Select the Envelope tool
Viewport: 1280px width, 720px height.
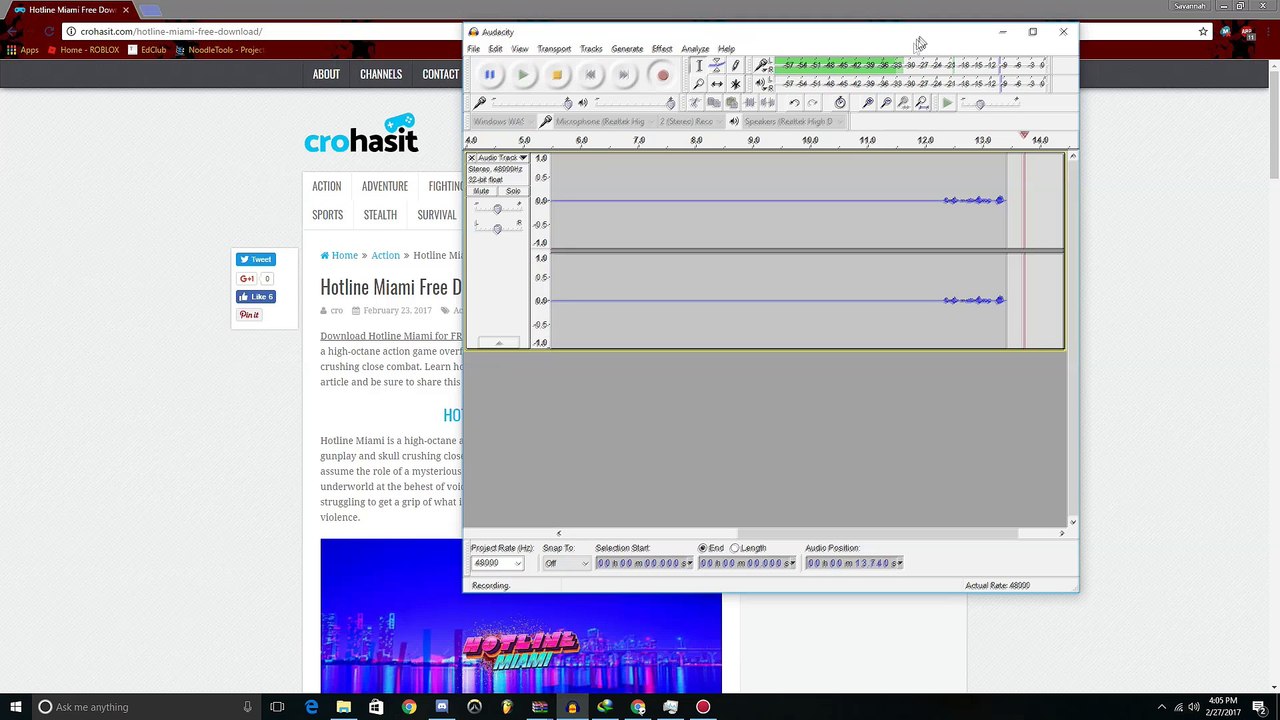pyautogui.click(x=716, y=66)
